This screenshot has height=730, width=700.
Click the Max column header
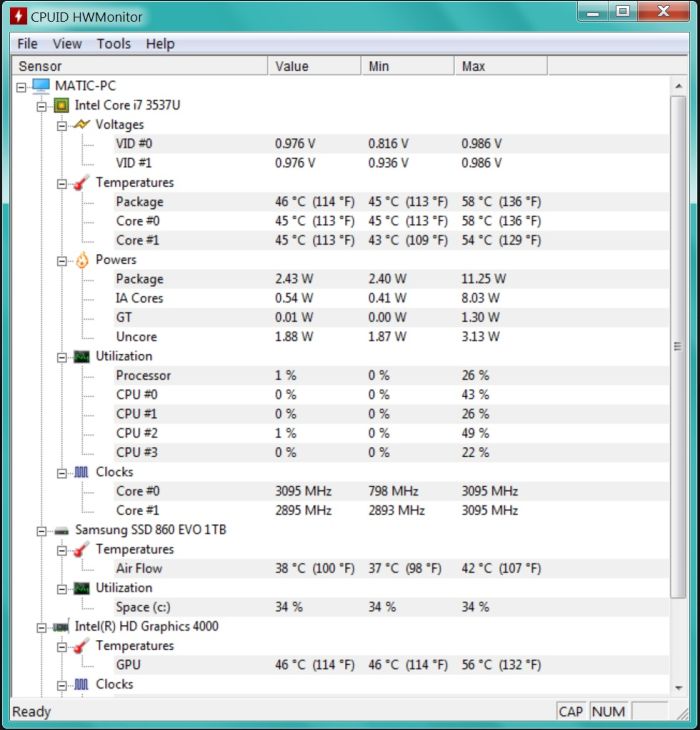[x=501, y=66]
